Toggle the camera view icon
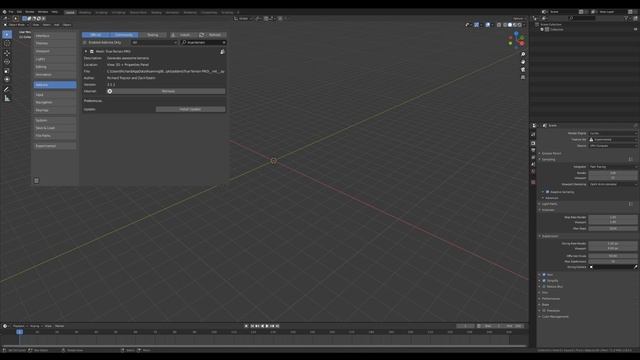 [x=523, y=70]
